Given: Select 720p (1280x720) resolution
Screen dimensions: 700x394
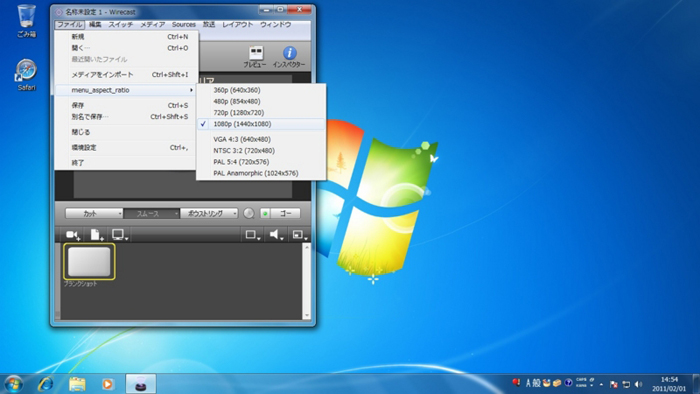Looking at the screenshot, I should tap(261, 112).
